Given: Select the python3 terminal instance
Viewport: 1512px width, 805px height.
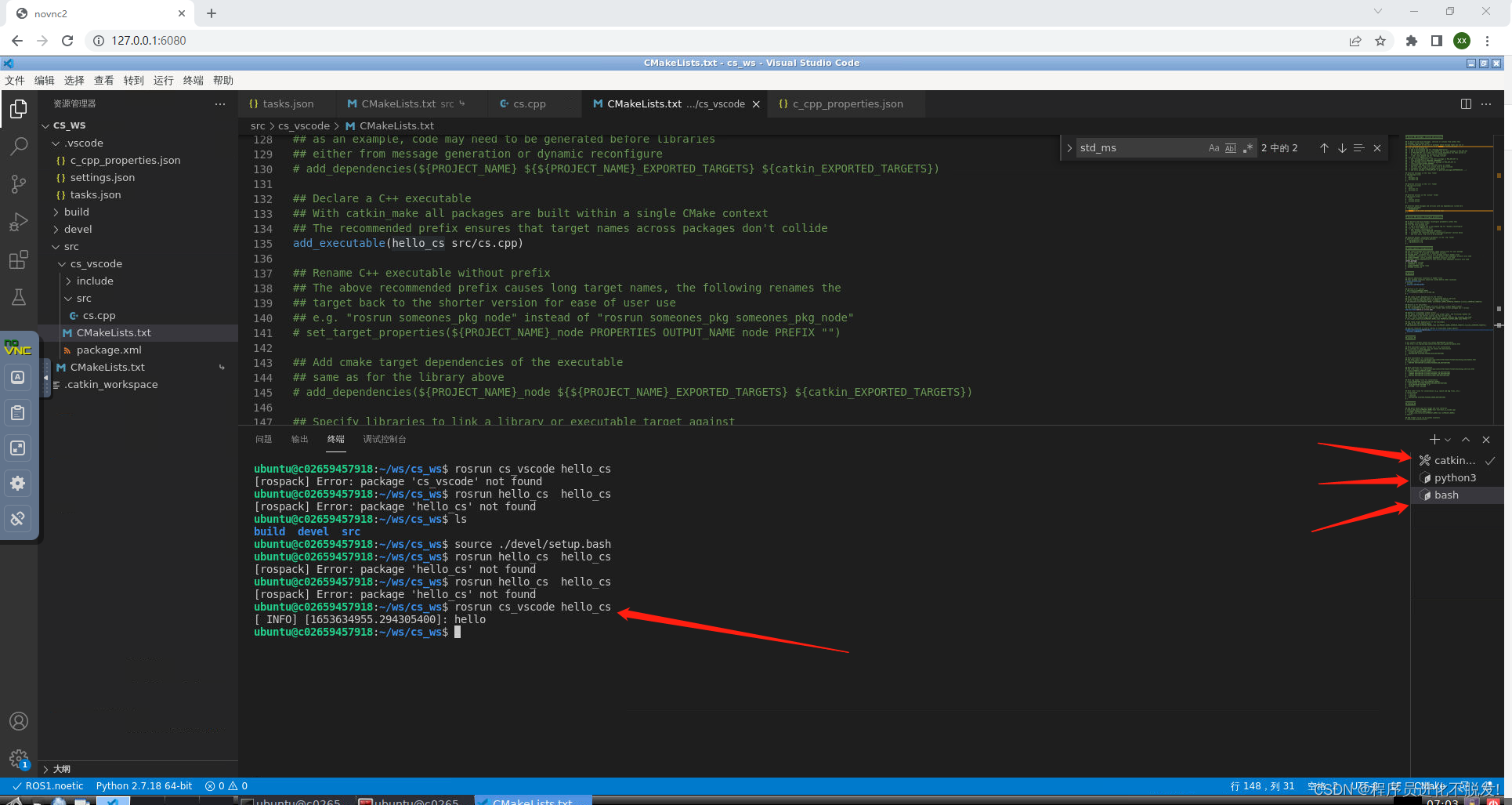Looking at the screenshot, I should 1456,478.
